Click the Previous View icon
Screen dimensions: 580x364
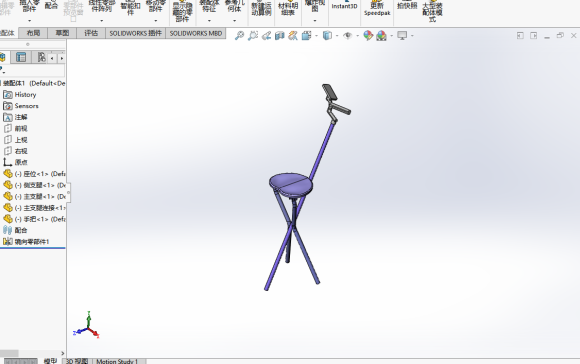pos(266,36)
